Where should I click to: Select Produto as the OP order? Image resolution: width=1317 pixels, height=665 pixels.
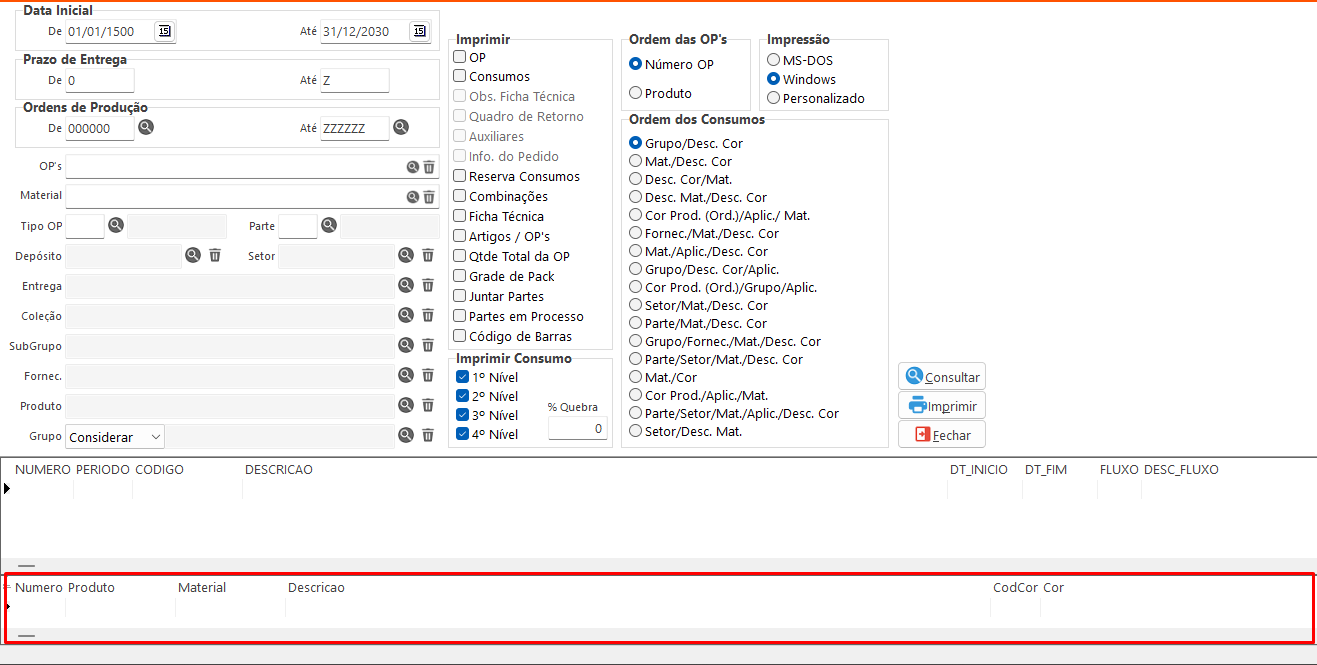tap(635, 93)
